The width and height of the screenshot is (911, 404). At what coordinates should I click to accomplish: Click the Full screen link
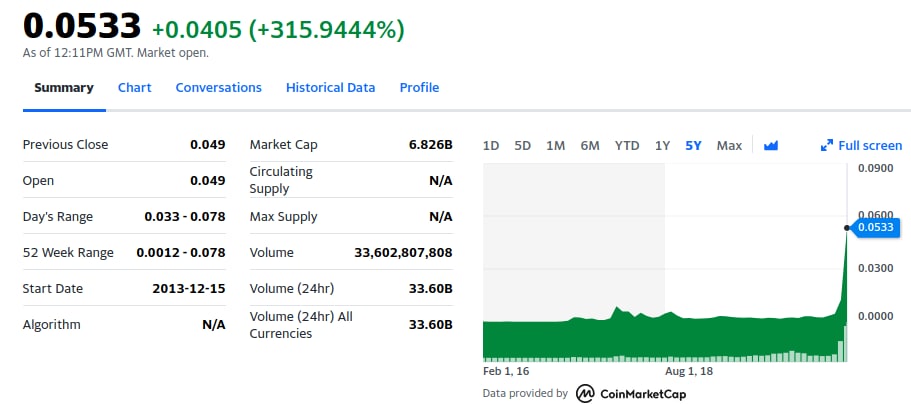pyautogui.click(x=870, y=145)
